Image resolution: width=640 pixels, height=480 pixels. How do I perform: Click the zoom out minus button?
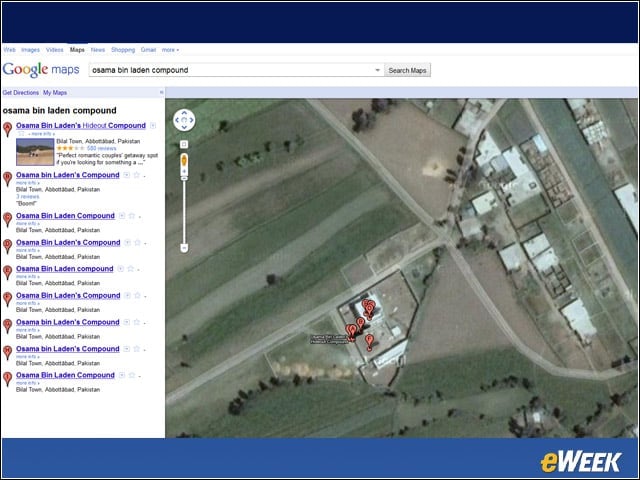coord(184,248)
